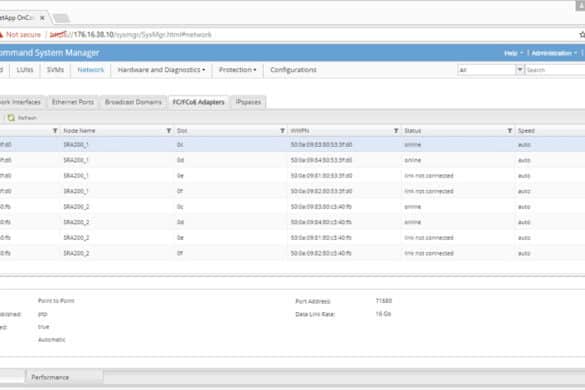Open a new browser tab
The image size is (585, 390).
(61, 18)
